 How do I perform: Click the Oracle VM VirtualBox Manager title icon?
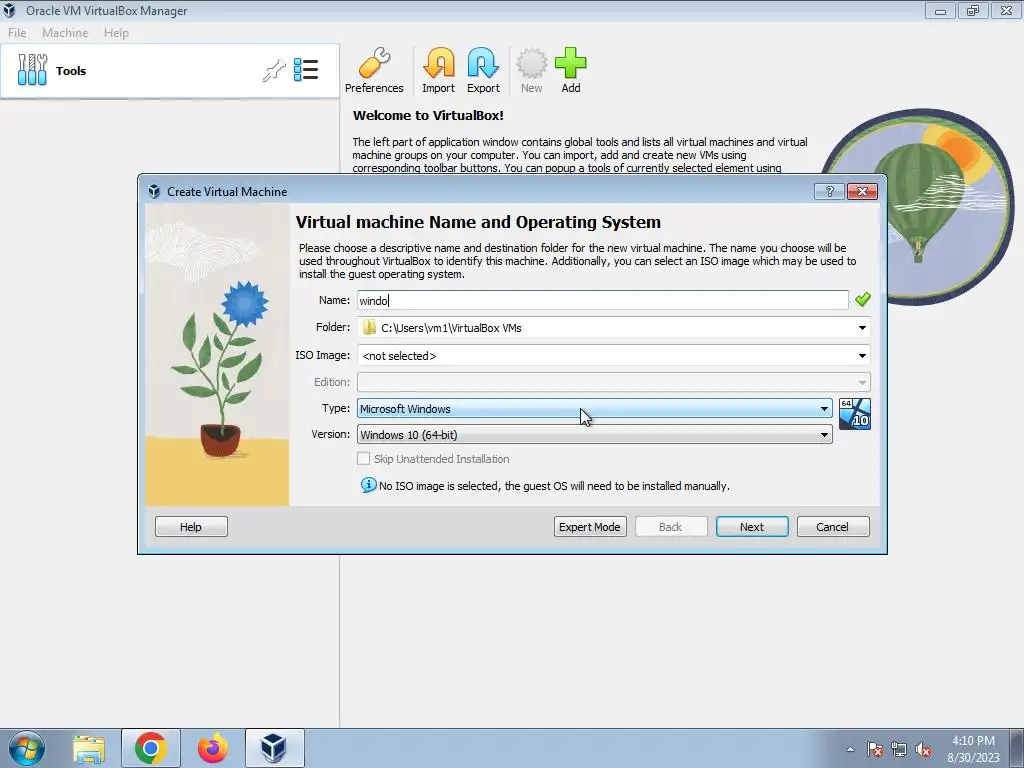(9, 10)
